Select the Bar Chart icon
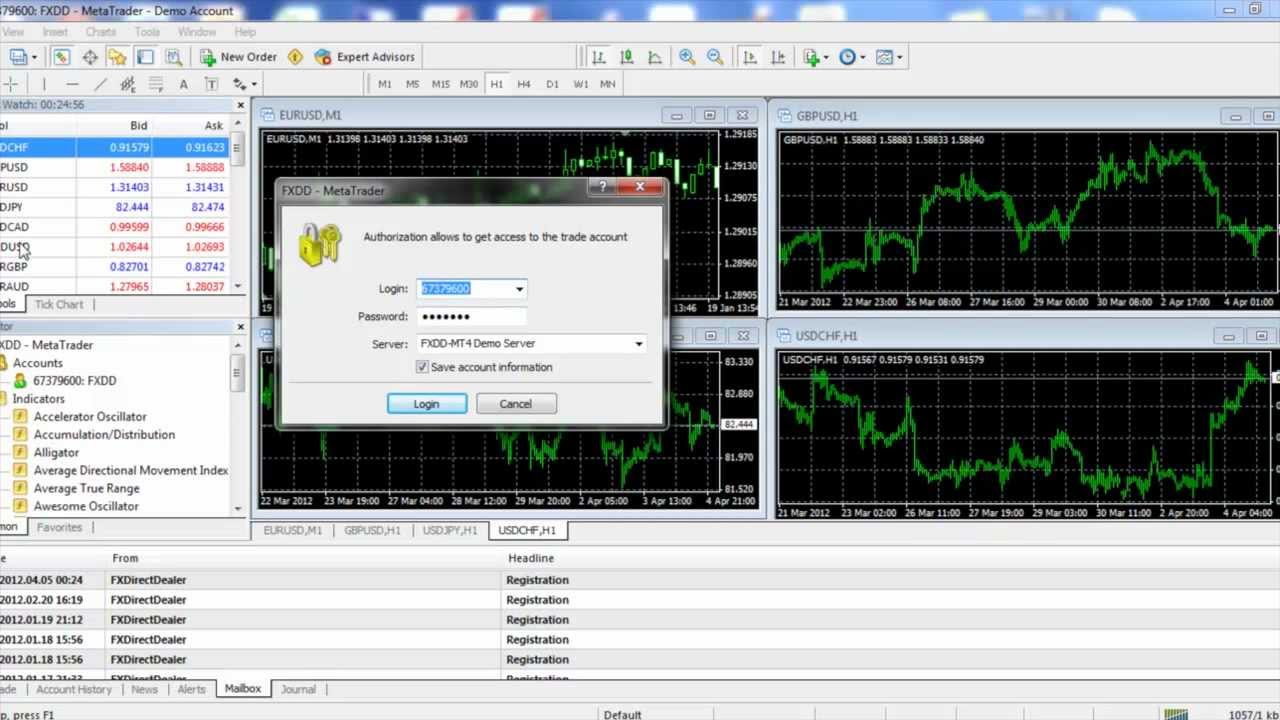1280x720 pixels. point(598,57)
